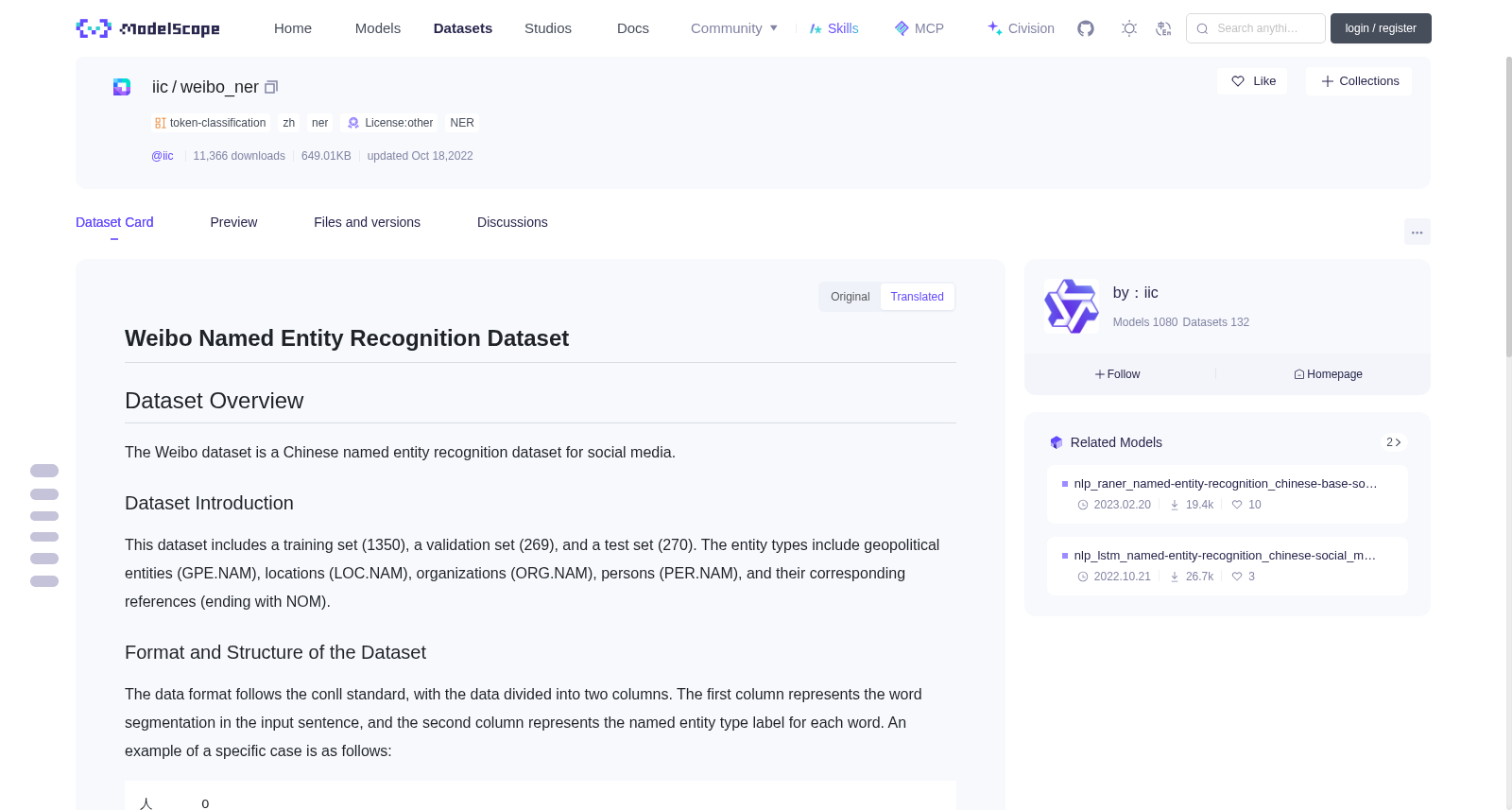Click the Dataset Overview heading

215,401
